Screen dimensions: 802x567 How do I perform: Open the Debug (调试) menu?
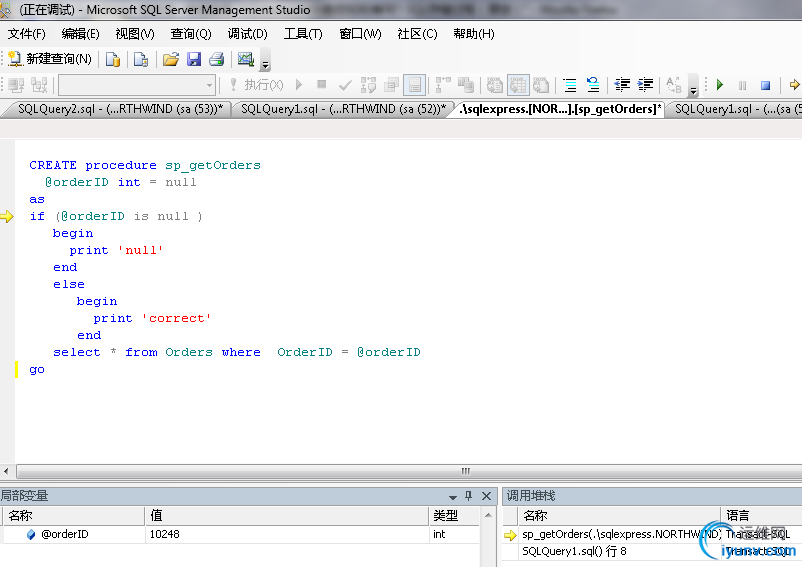coord(248,34)
